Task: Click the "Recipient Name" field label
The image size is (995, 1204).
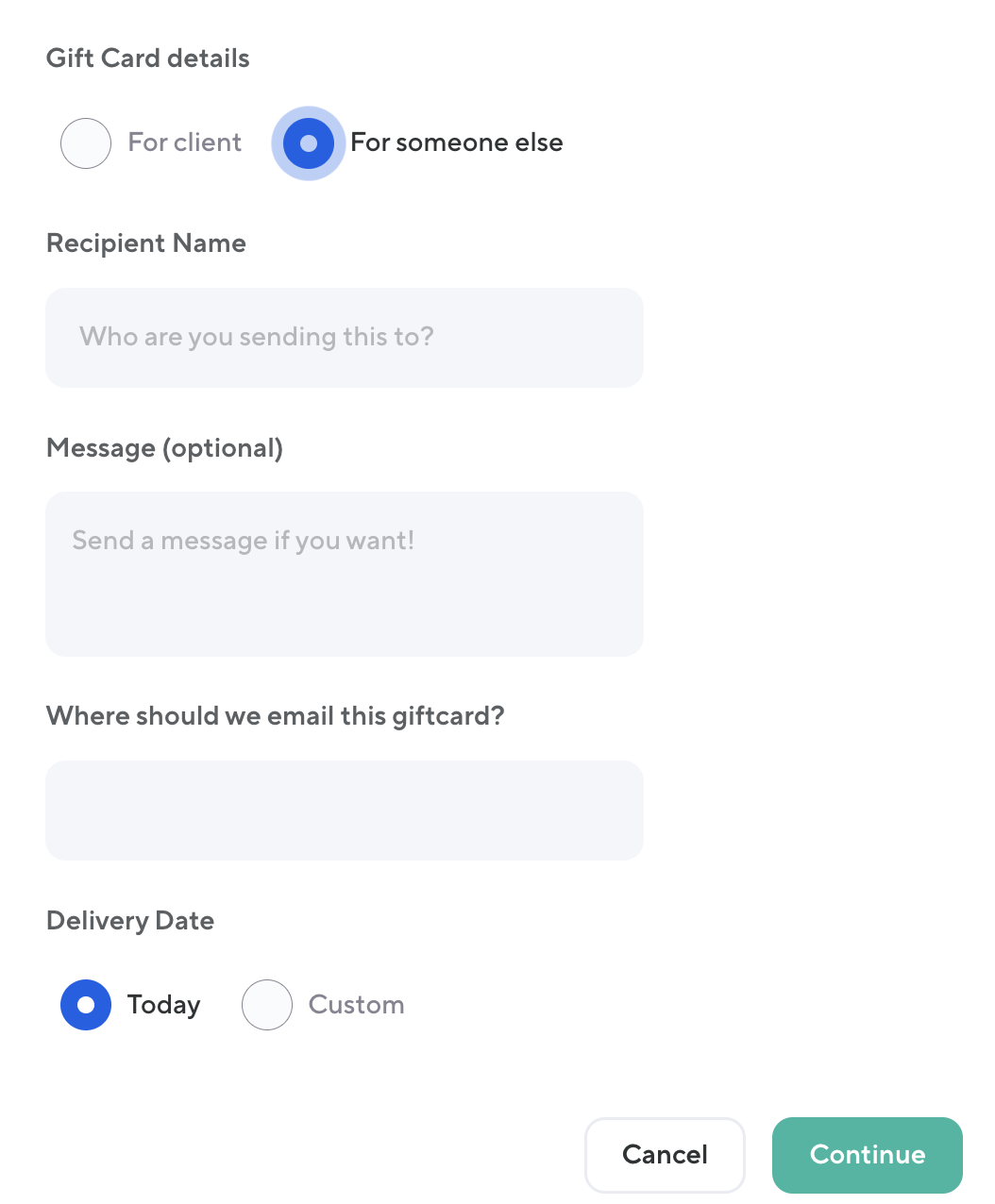Action: tap(146, 243)
